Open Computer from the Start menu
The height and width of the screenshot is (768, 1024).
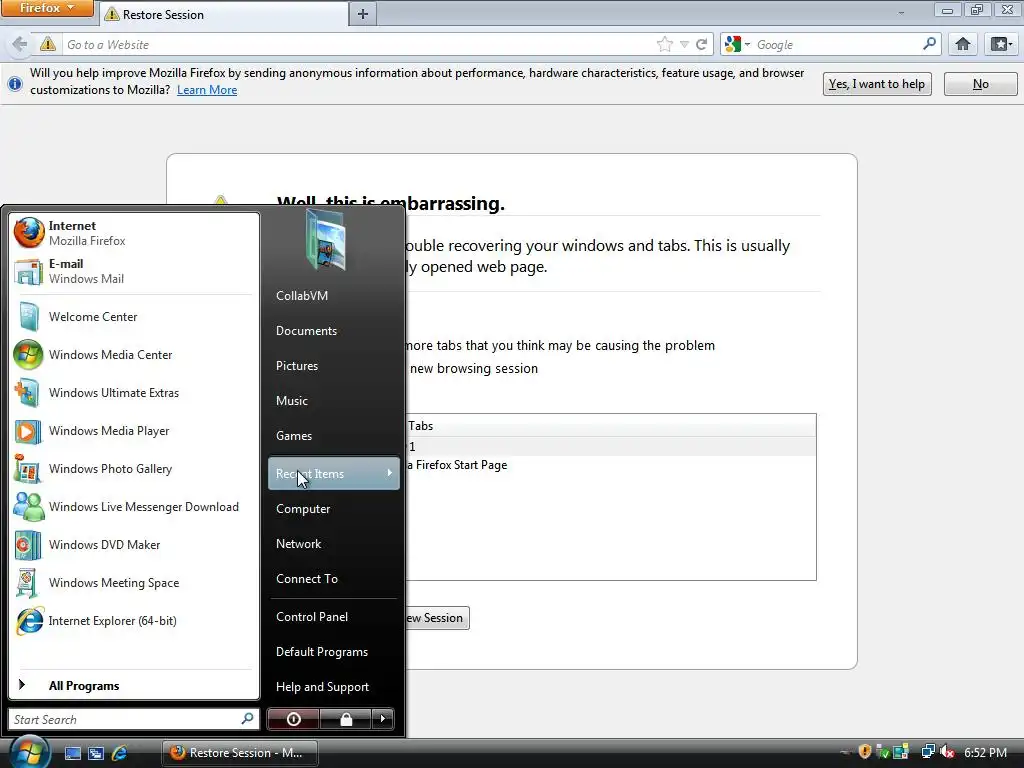(x=334, y=509)
